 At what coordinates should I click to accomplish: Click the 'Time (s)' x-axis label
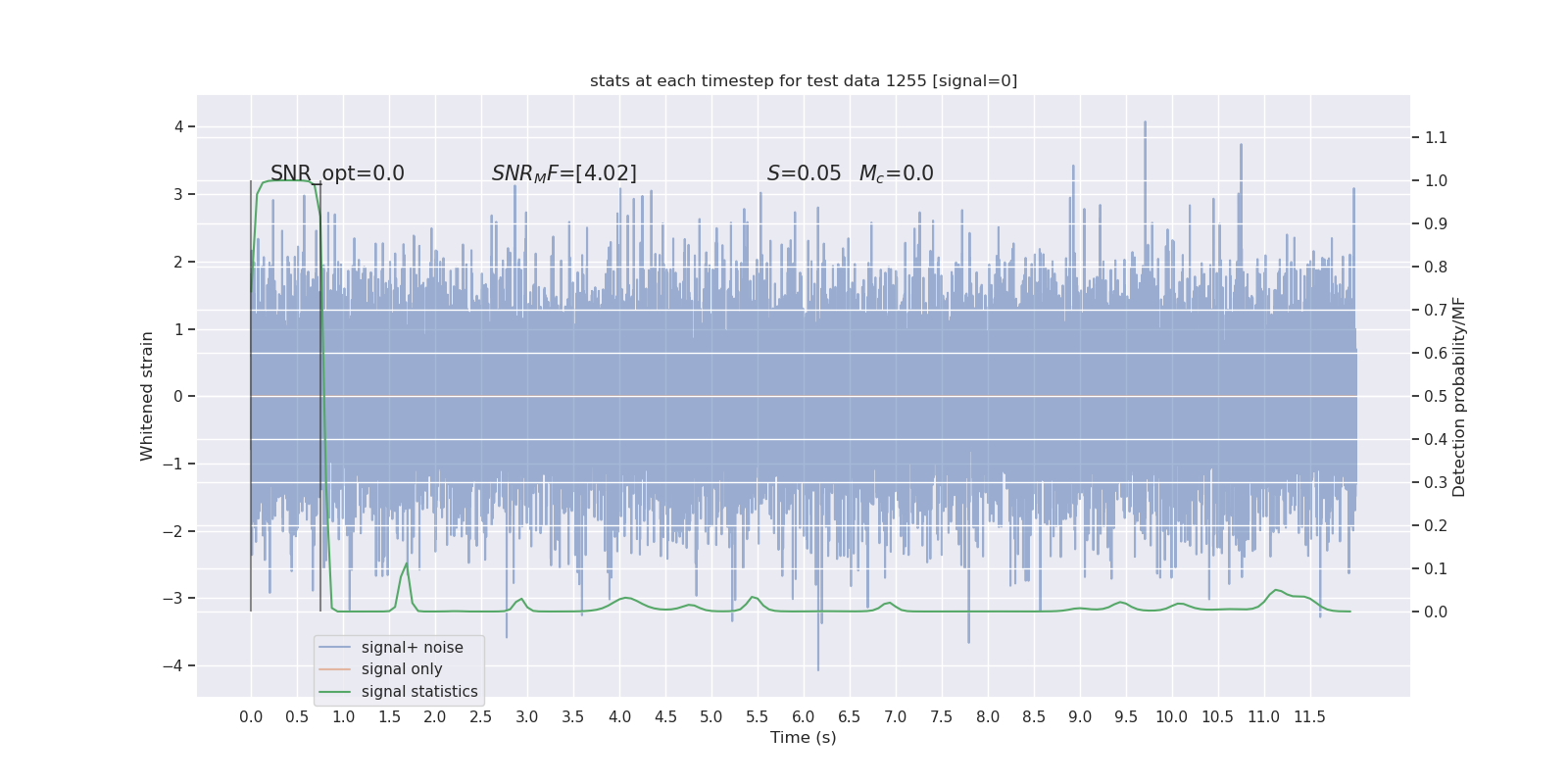coord(804,738)
